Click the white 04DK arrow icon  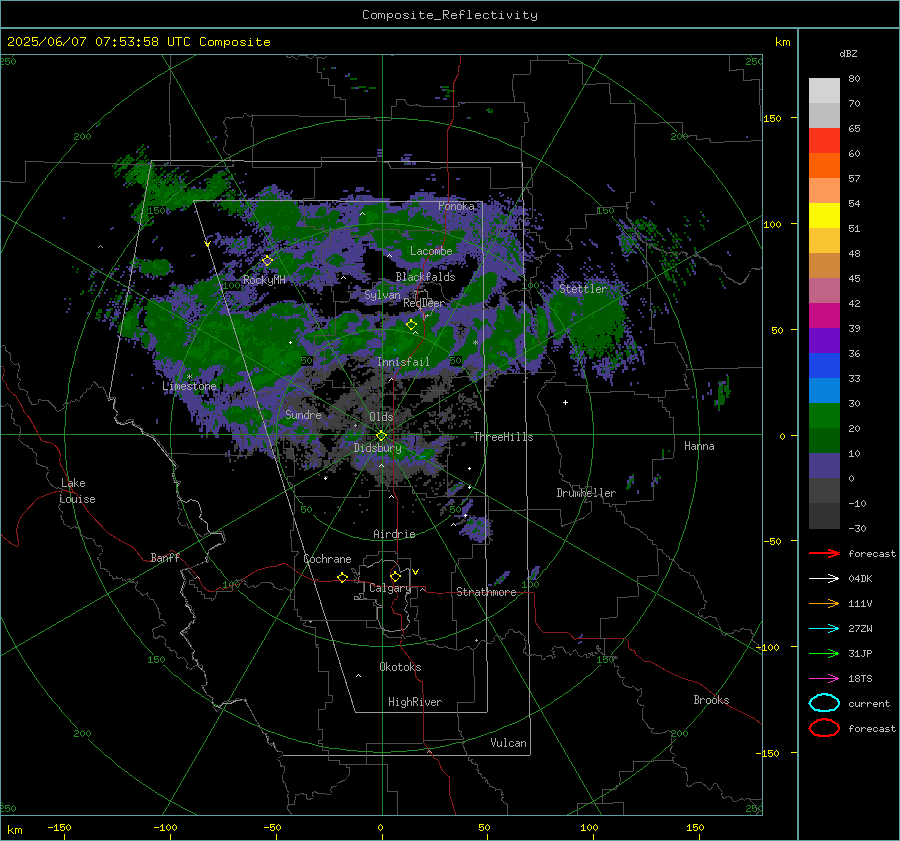(x=824, y=578)
